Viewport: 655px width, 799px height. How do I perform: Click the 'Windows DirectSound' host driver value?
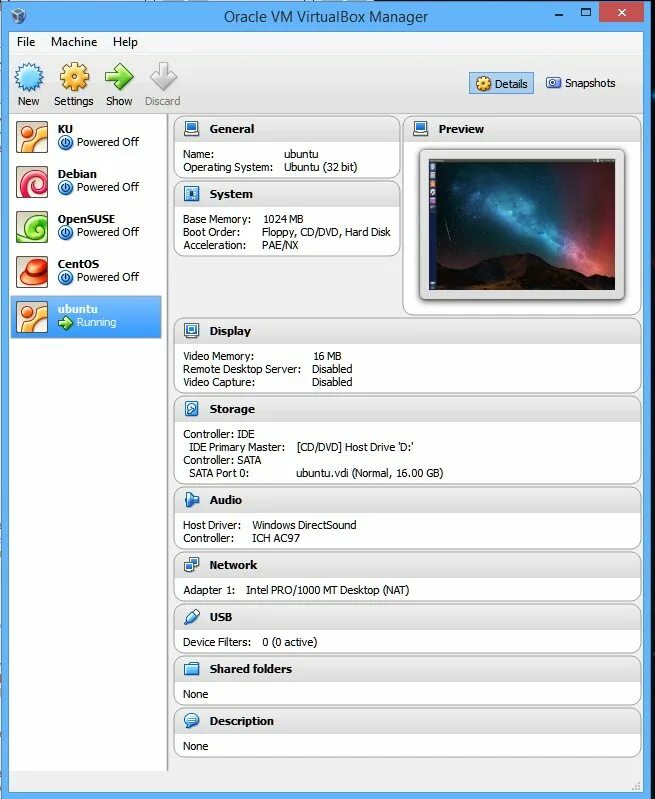click(304, 525)
